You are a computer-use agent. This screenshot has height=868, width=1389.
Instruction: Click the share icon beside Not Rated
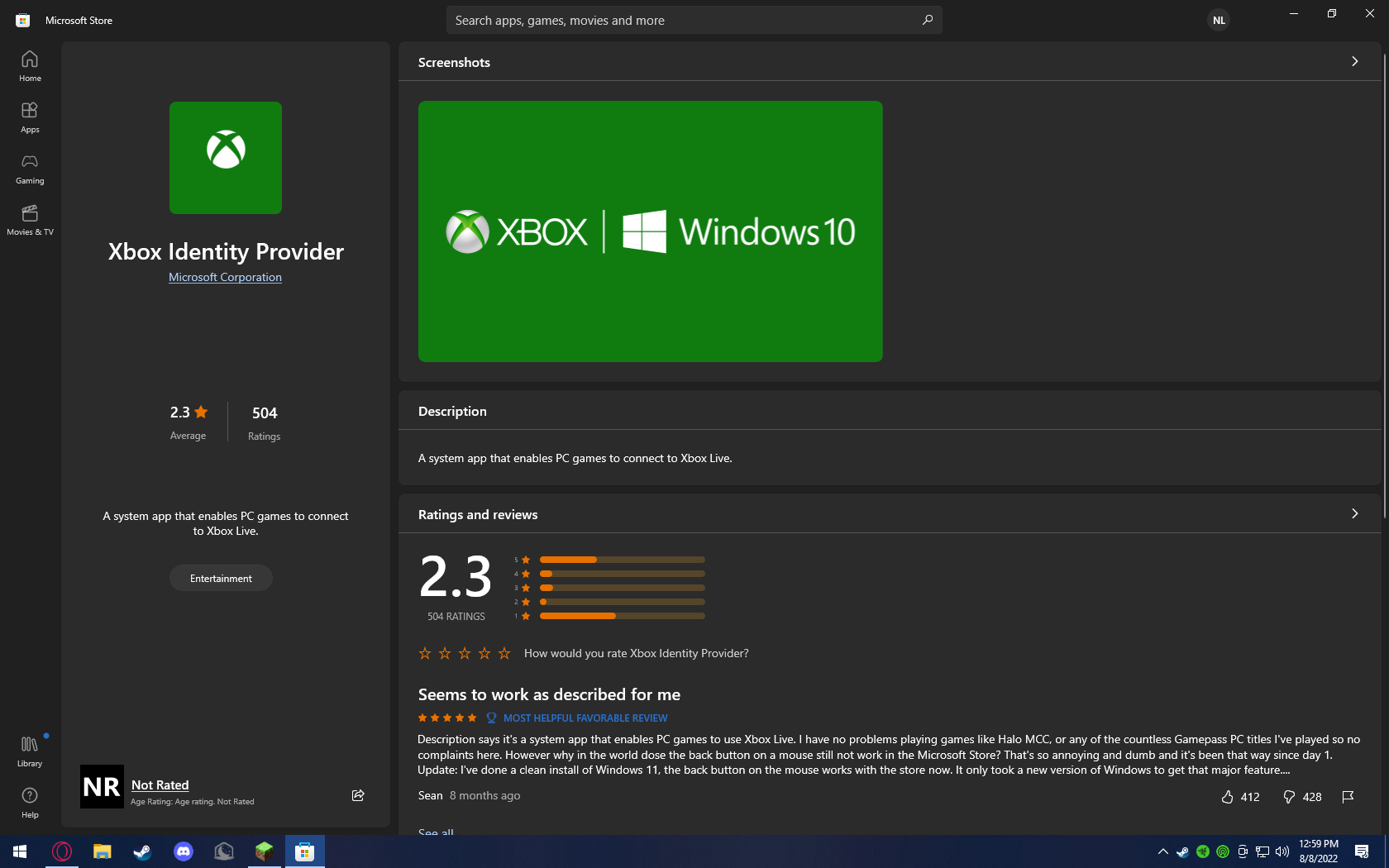click(x=358, y=795)
